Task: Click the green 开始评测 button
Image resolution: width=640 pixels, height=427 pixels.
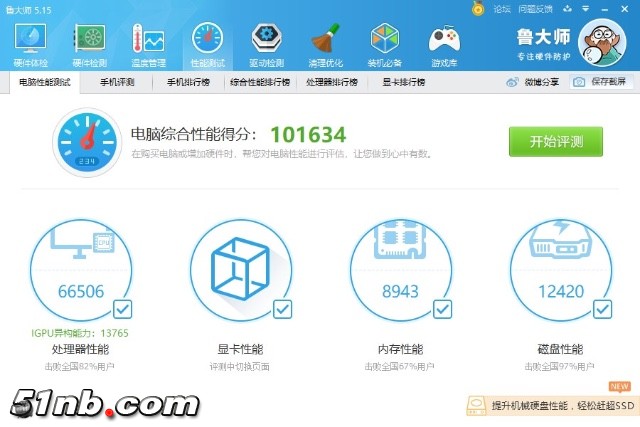Action: [x=556, y=142]
